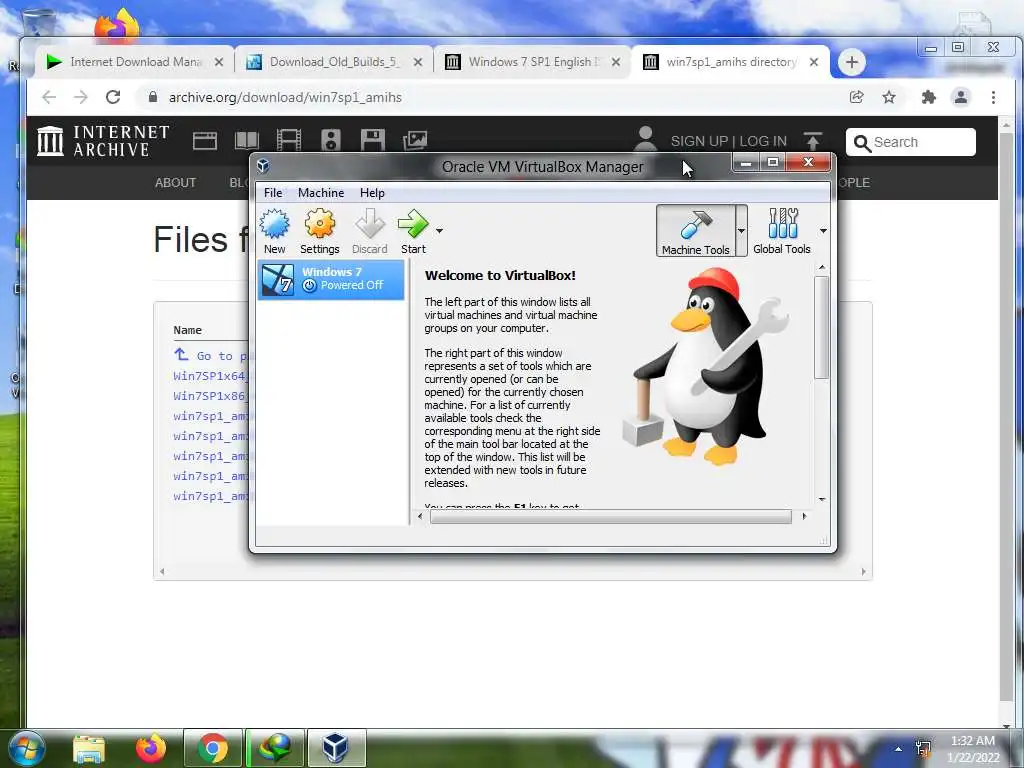Open the Help menu in VirtualBox
Viewport: 1024px width, 768px height.
(372, 193)
